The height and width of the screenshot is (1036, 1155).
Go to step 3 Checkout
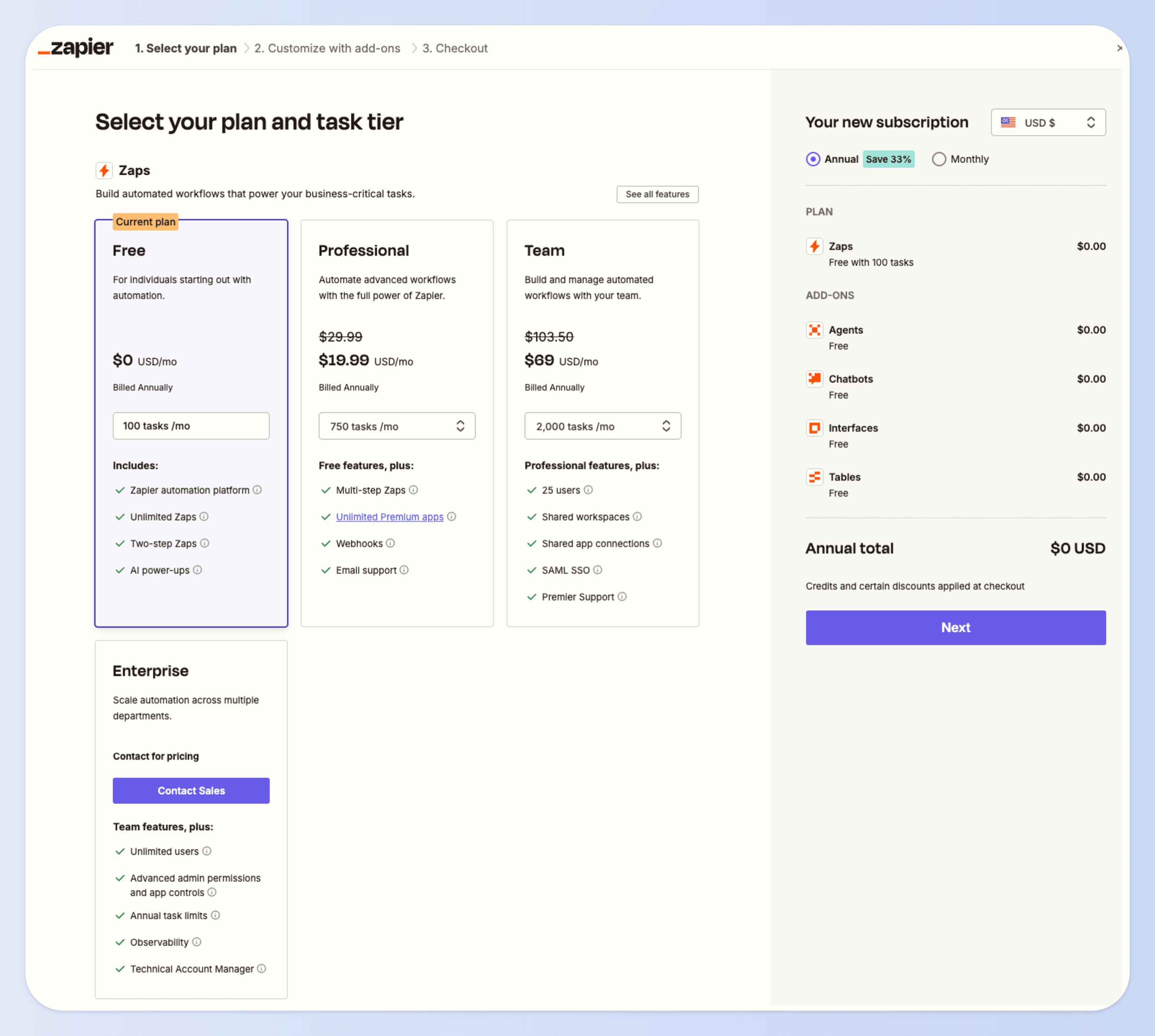coord(455,48)
